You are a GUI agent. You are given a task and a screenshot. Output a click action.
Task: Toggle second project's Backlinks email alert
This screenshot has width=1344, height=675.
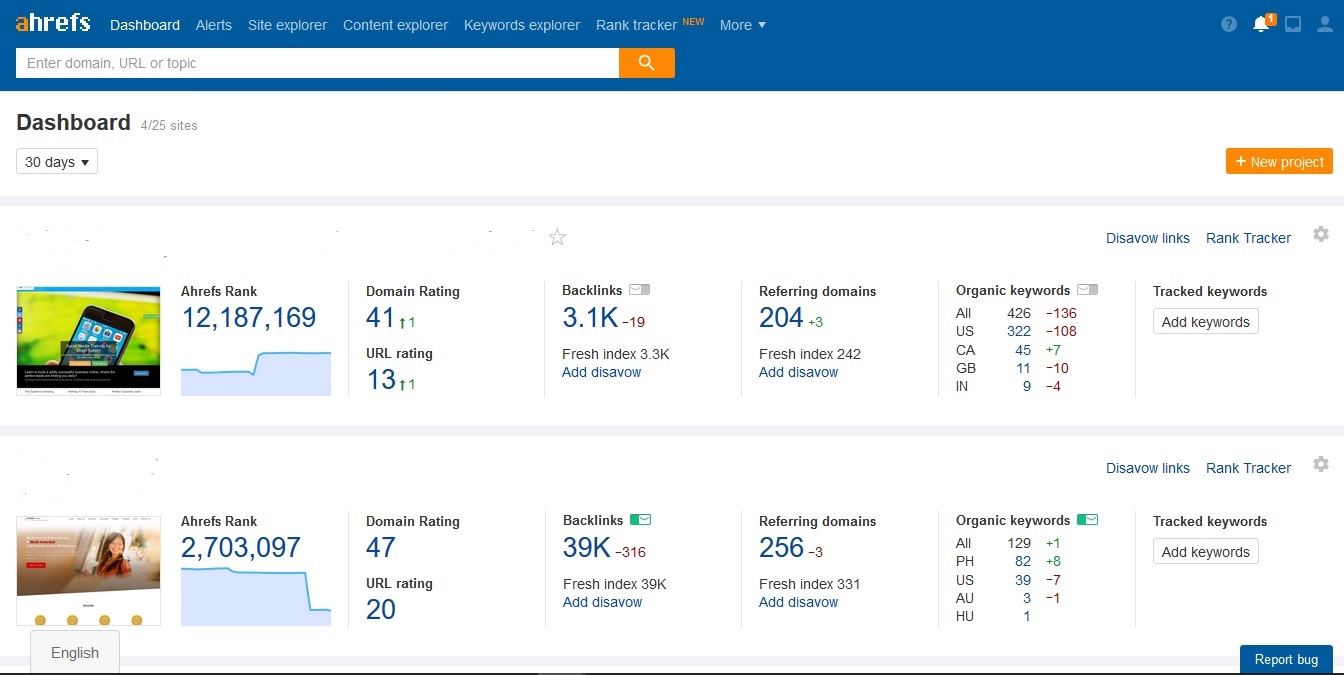[x=640, y=520]
